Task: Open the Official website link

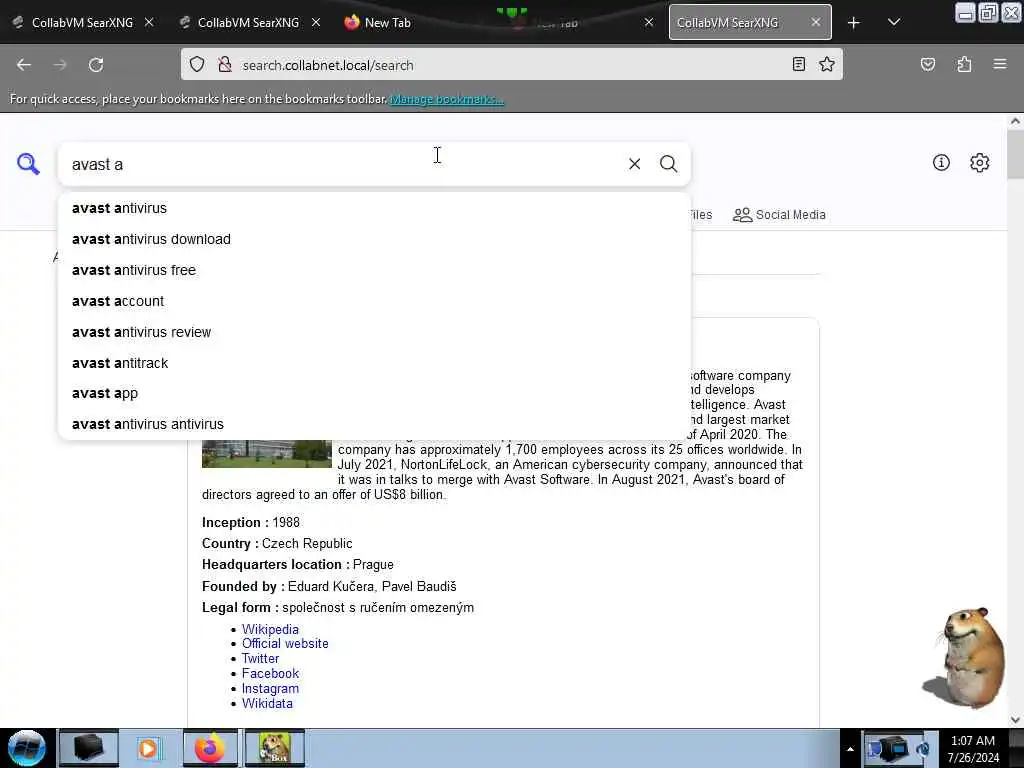Action: click(x=285, y=643)
